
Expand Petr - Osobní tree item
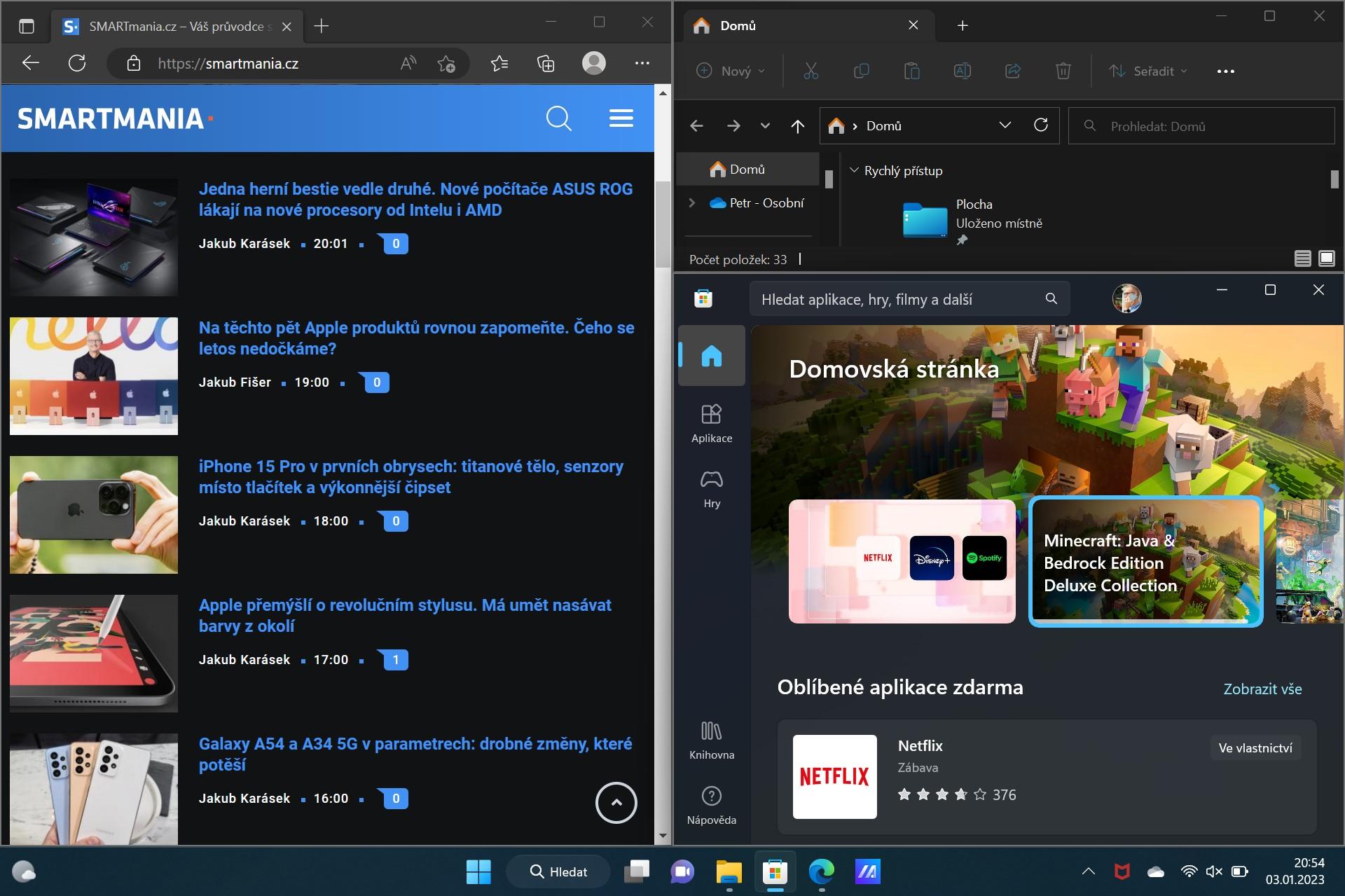pyautogui.click(x=691, y=202)
